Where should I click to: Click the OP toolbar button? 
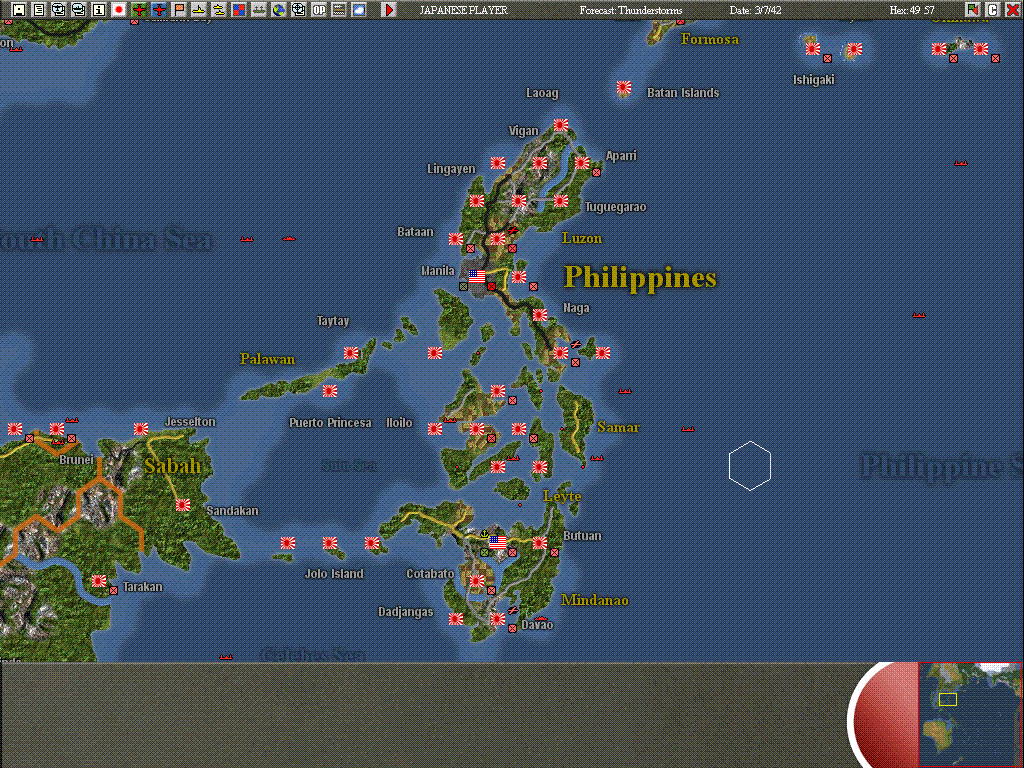(319, 10)
